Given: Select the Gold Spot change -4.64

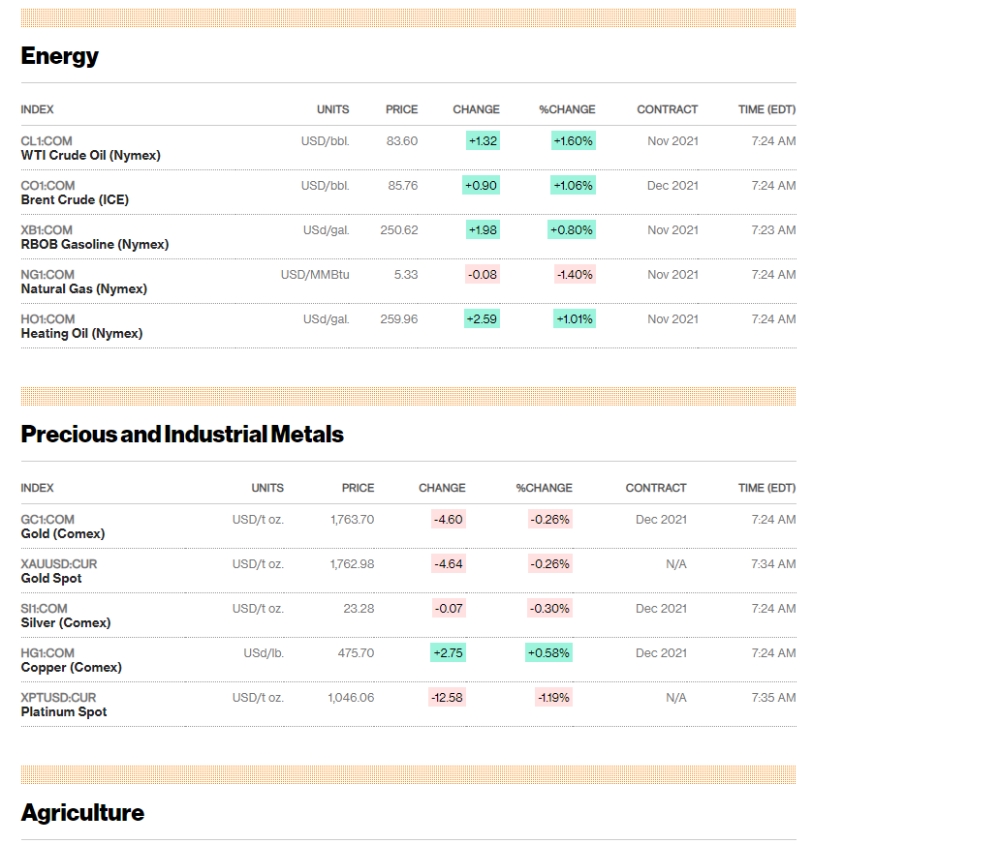Looking at the screenshot, I should coord(448,564).
